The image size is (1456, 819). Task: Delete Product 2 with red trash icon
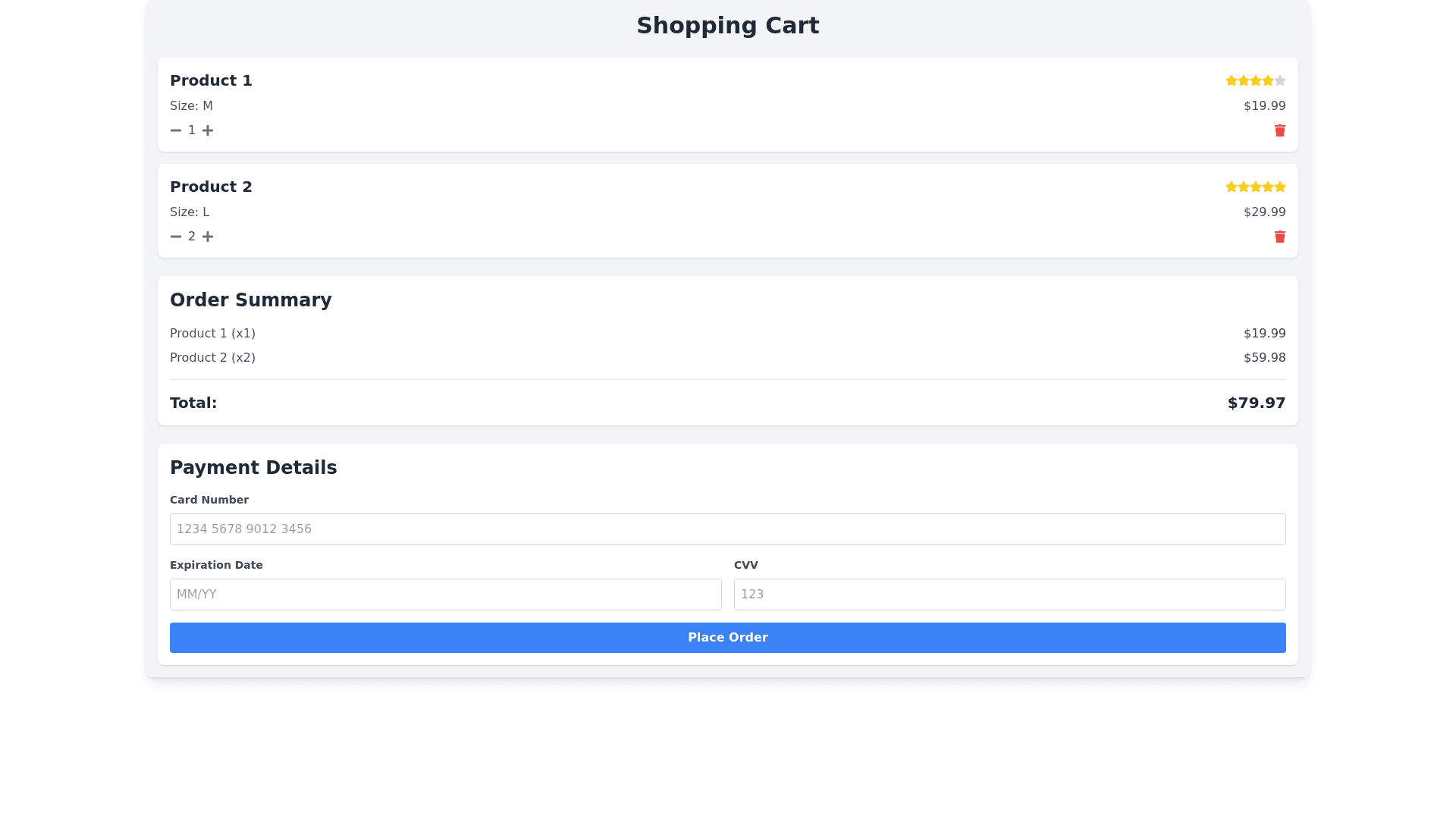coord(1280,237)
